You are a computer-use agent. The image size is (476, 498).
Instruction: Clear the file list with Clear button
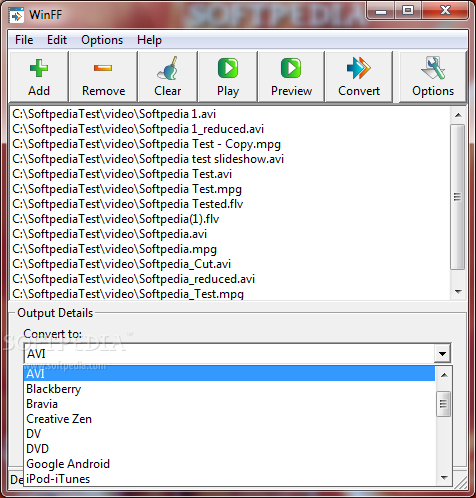pos(168,77)
